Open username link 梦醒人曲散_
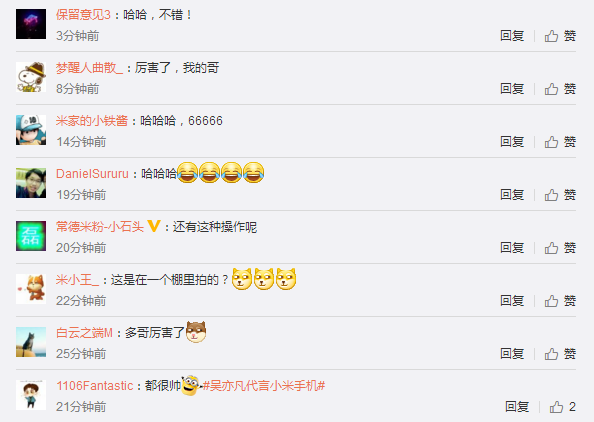 pos(89,68)
